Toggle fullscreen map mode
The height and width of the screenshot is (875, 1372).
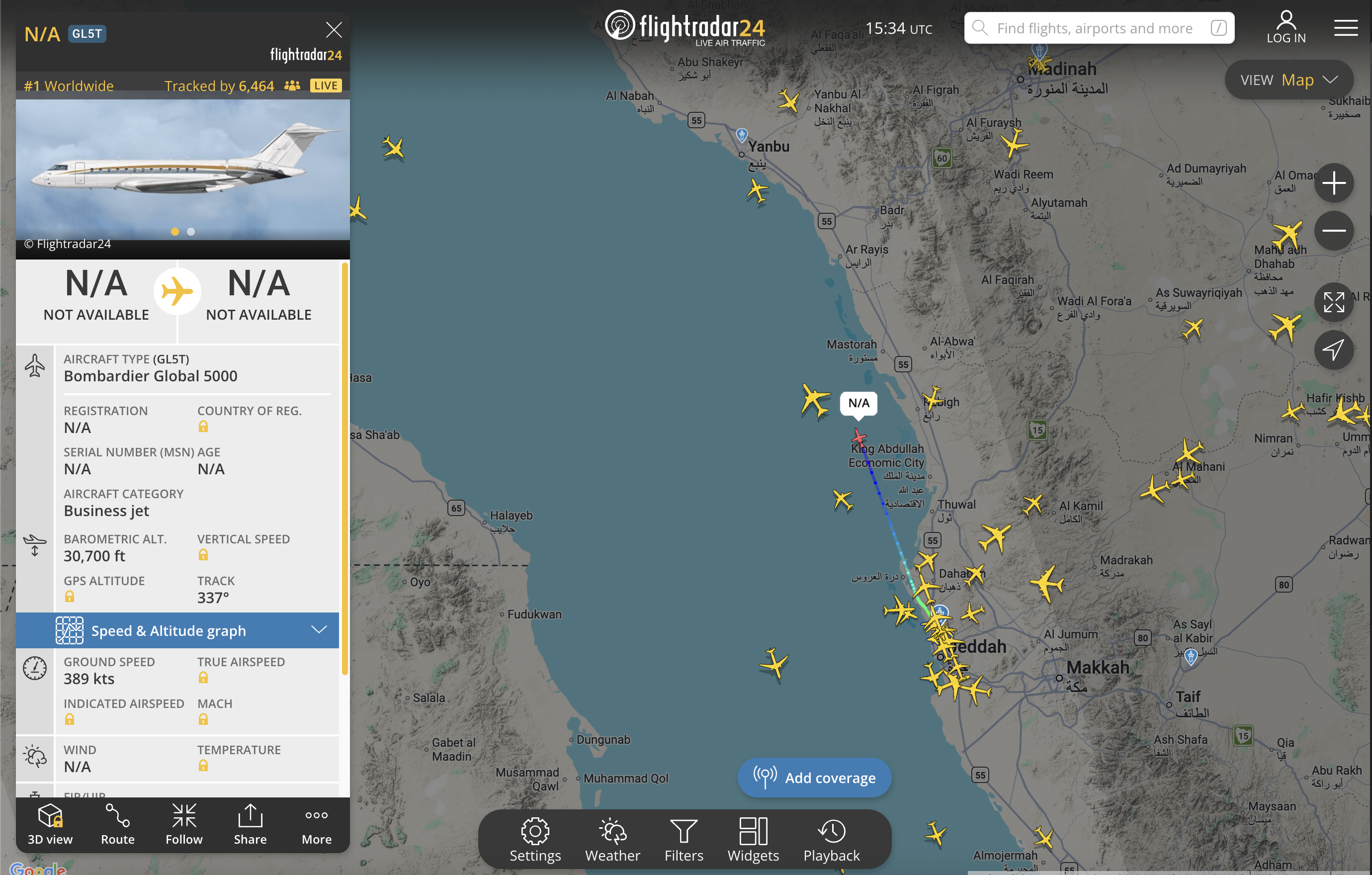[x=1334, y=302]
